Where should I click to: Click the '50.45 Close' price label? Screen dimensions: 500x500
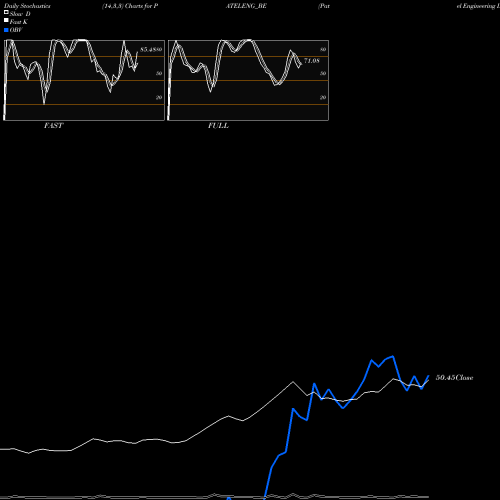pyautogui.click(x=454, y=378)
